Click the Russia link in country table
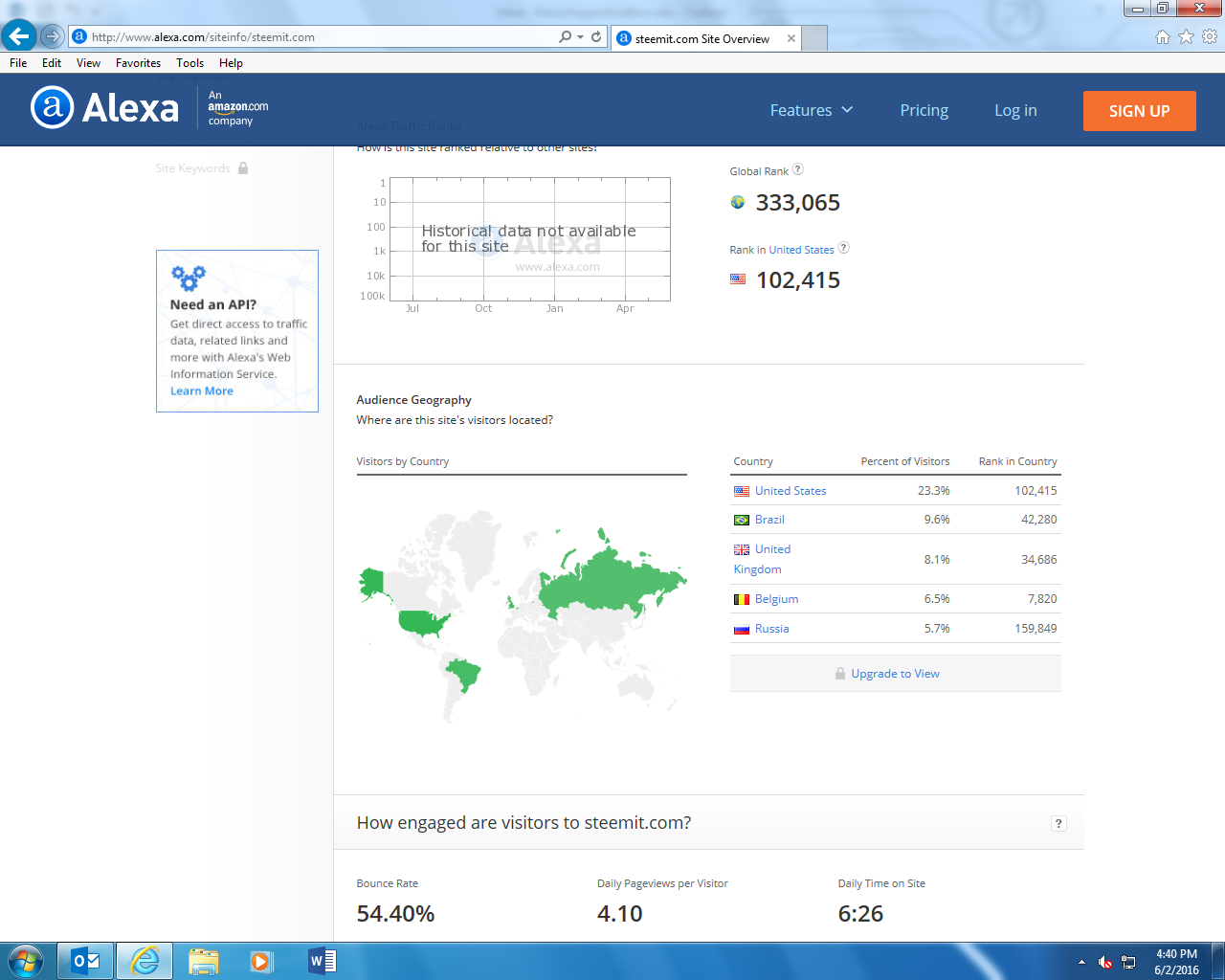This screenshot has width=1225, height=980. click(x=771, y=629)
